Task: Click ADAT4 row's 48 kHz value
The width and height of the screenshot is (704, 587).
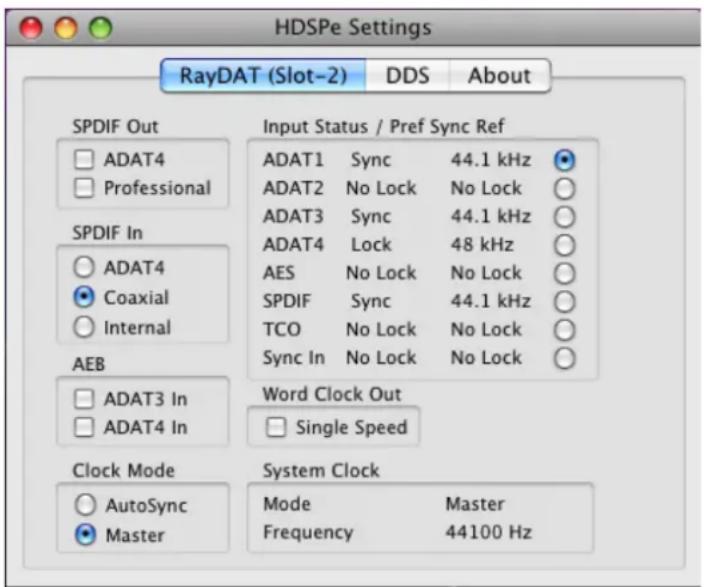Action: coord(482,245)
